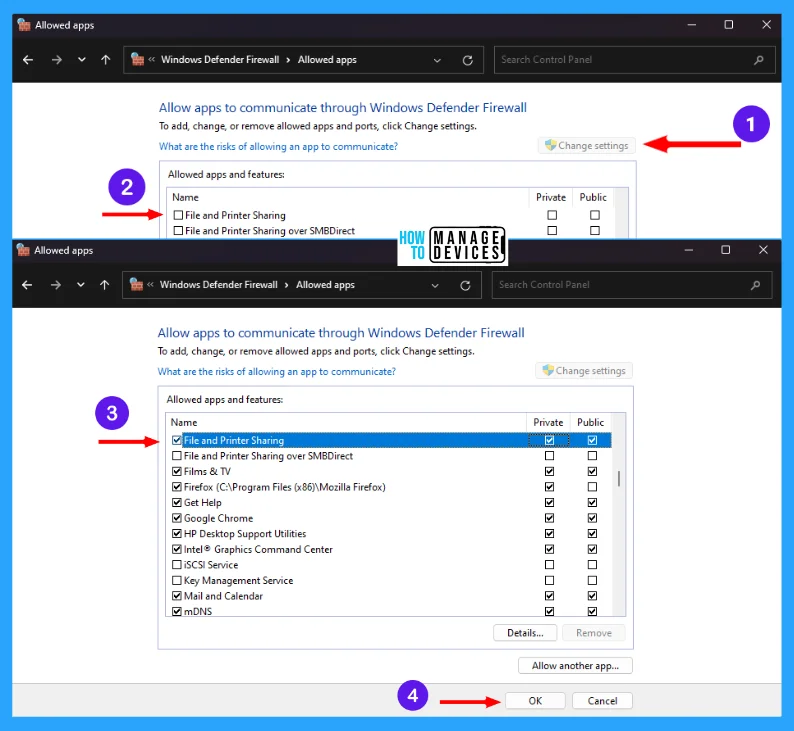The height and width of the screenshot is (731, 794).
Task: Click the search magnifier in lower search box
Action: pyautogui.click(x=756, y=285)
